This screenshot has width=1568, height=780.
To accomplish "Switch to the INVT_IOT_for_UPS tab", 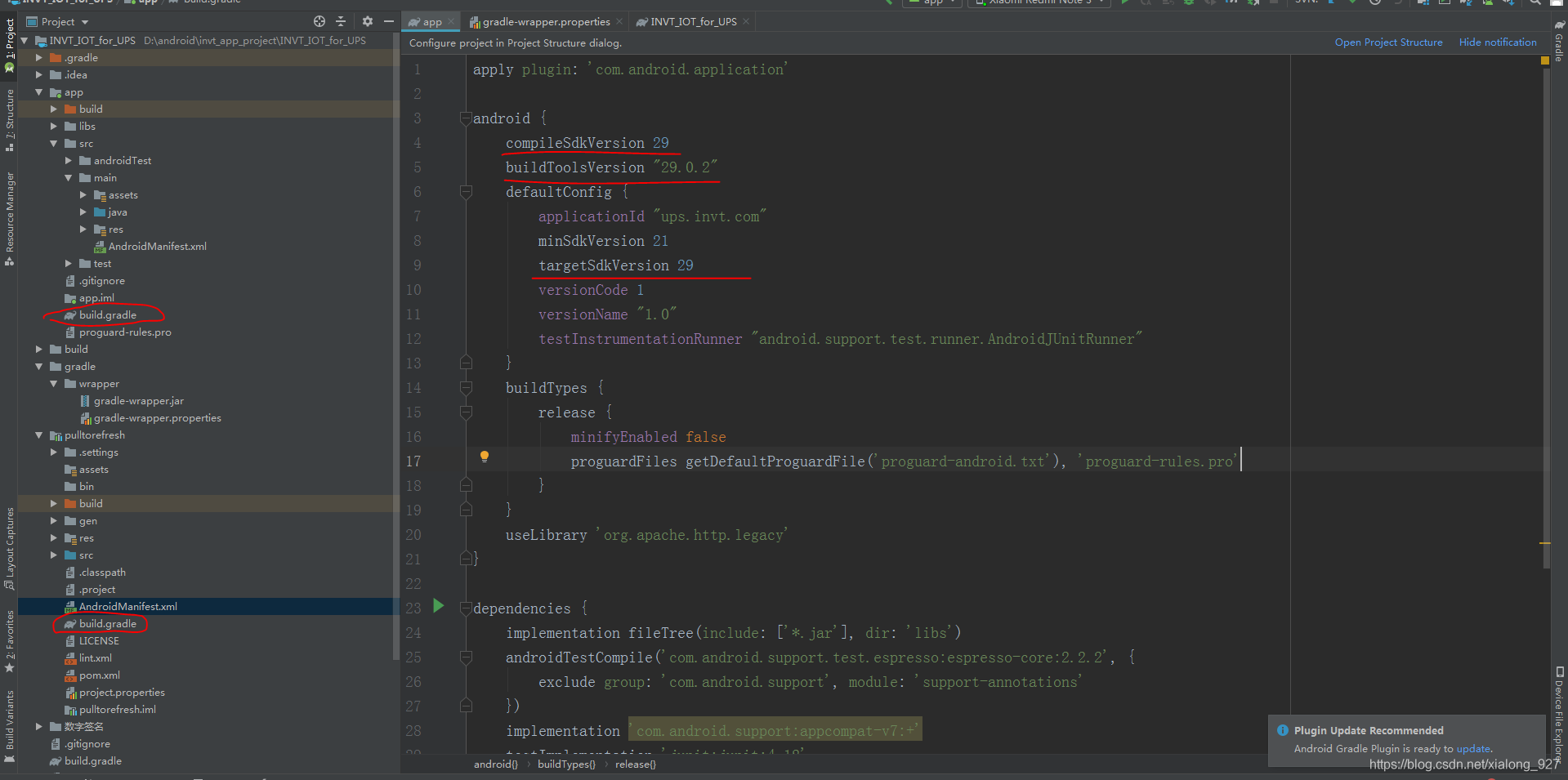I will tap(690, 21).
